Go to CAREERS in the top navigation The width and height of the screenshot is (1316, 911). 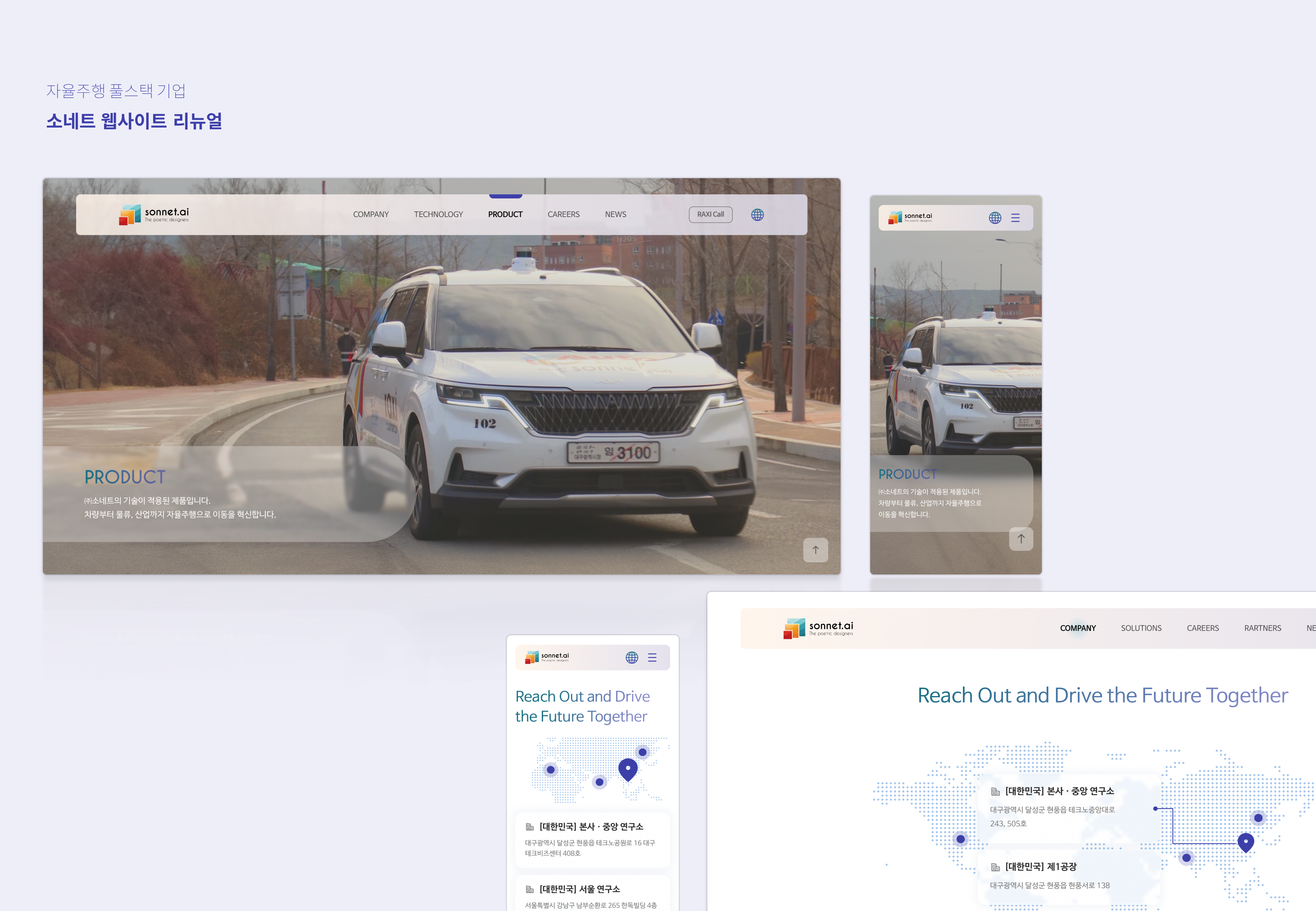[x=563, y=215]
